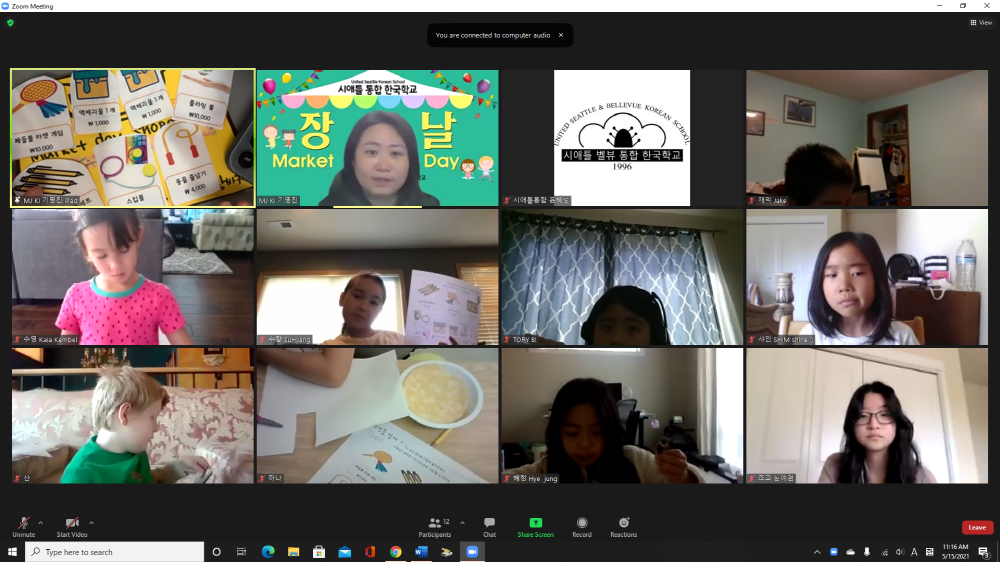Open the Reactions menu

(x=624, y=526)
